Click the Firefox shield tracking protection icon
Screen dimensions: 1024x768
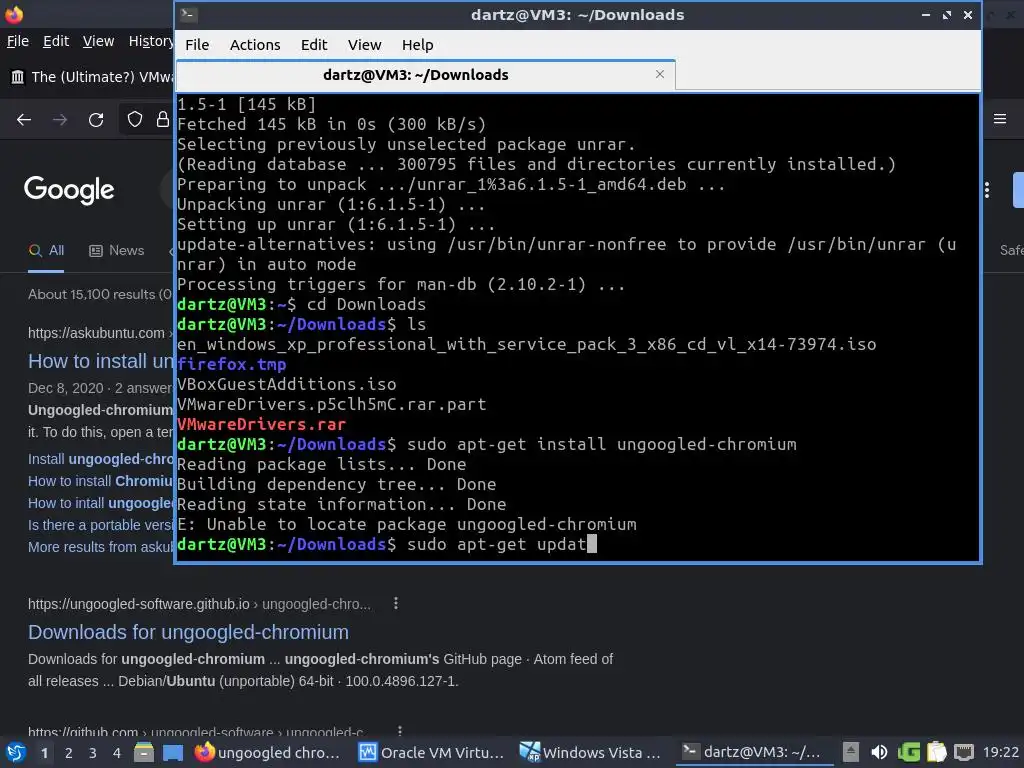click(x=135, y=119)
